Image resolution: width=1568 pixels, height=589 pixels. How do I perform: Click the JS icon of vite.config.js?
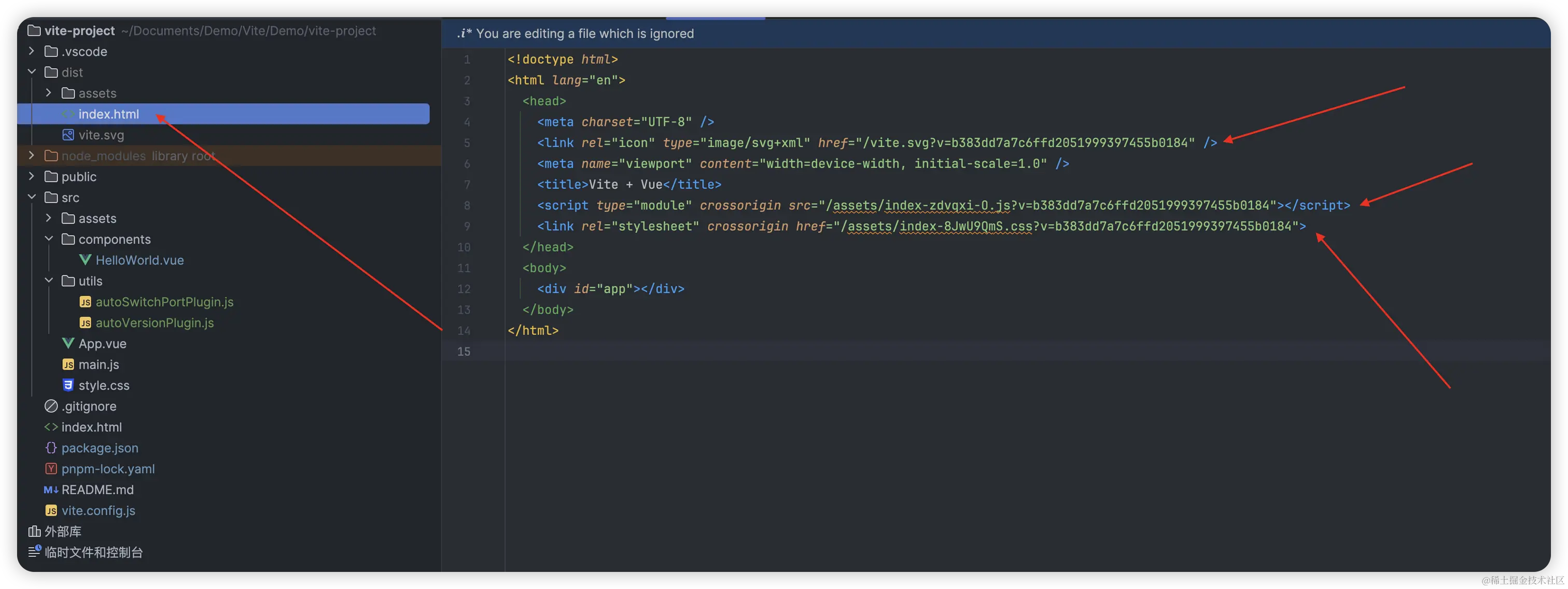[x=51, y=511]
